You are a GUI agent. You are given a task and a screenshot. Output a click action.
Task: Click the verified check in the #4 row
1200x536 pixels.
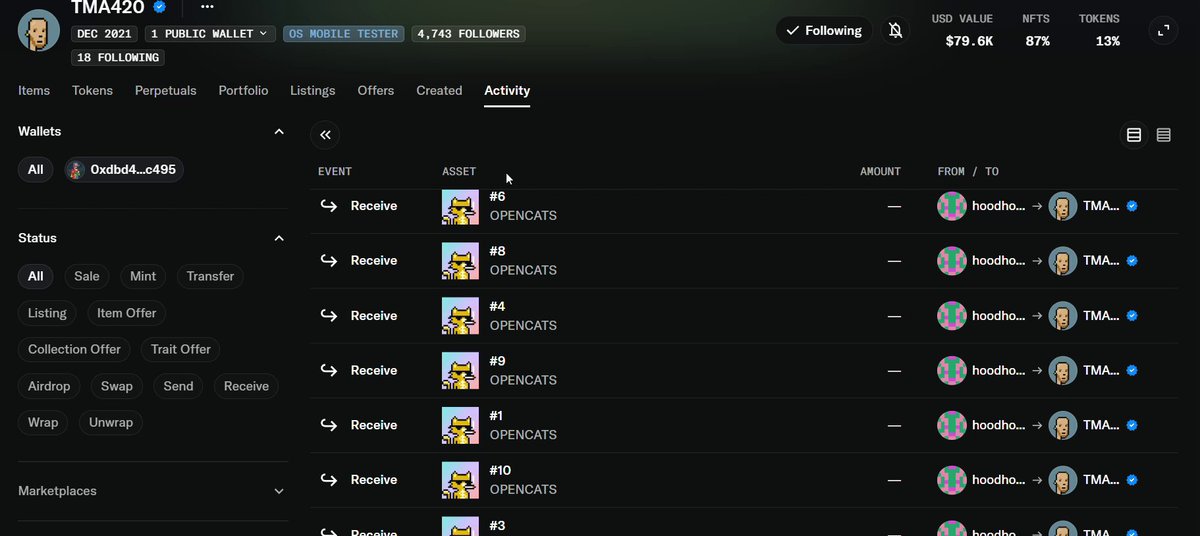(x=1132, y=316)
